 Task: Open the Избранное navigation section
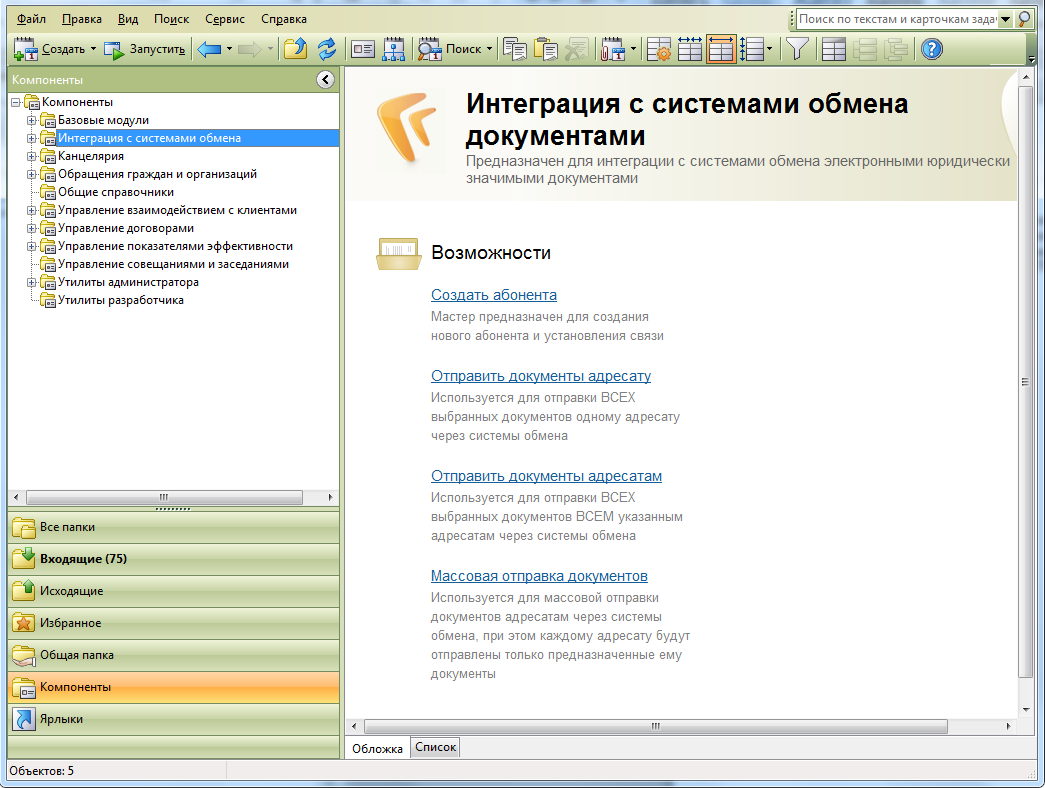click(x=173, y=623)
